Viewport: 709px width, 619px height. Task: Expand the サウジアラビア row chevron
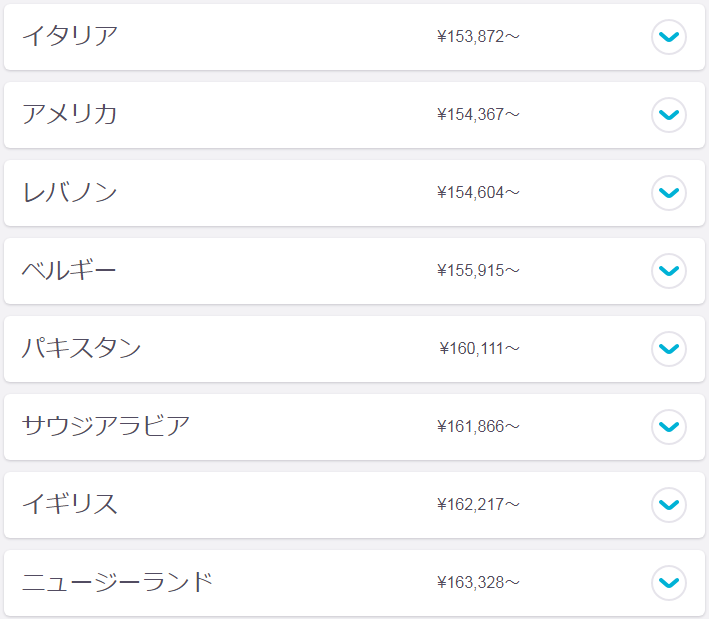669,427
